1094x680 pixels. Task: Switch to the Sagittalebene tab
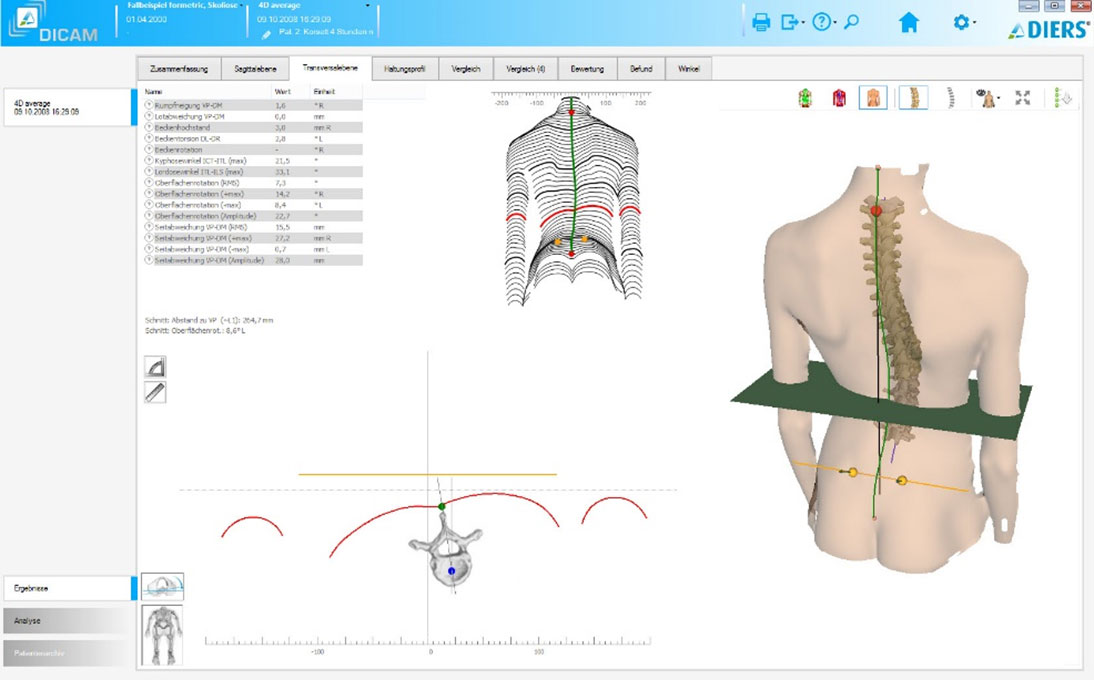(x=255, y=69)
